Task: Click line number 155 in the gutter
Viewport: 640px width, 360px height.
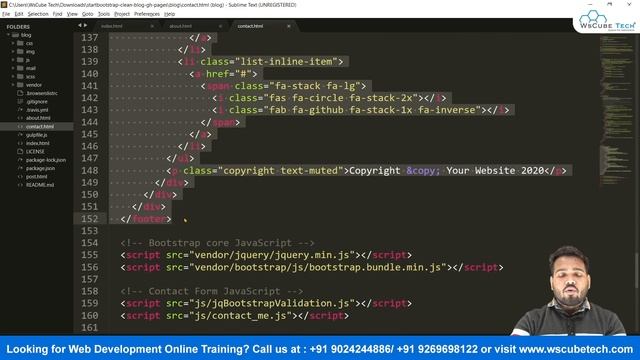Action: 89,255
